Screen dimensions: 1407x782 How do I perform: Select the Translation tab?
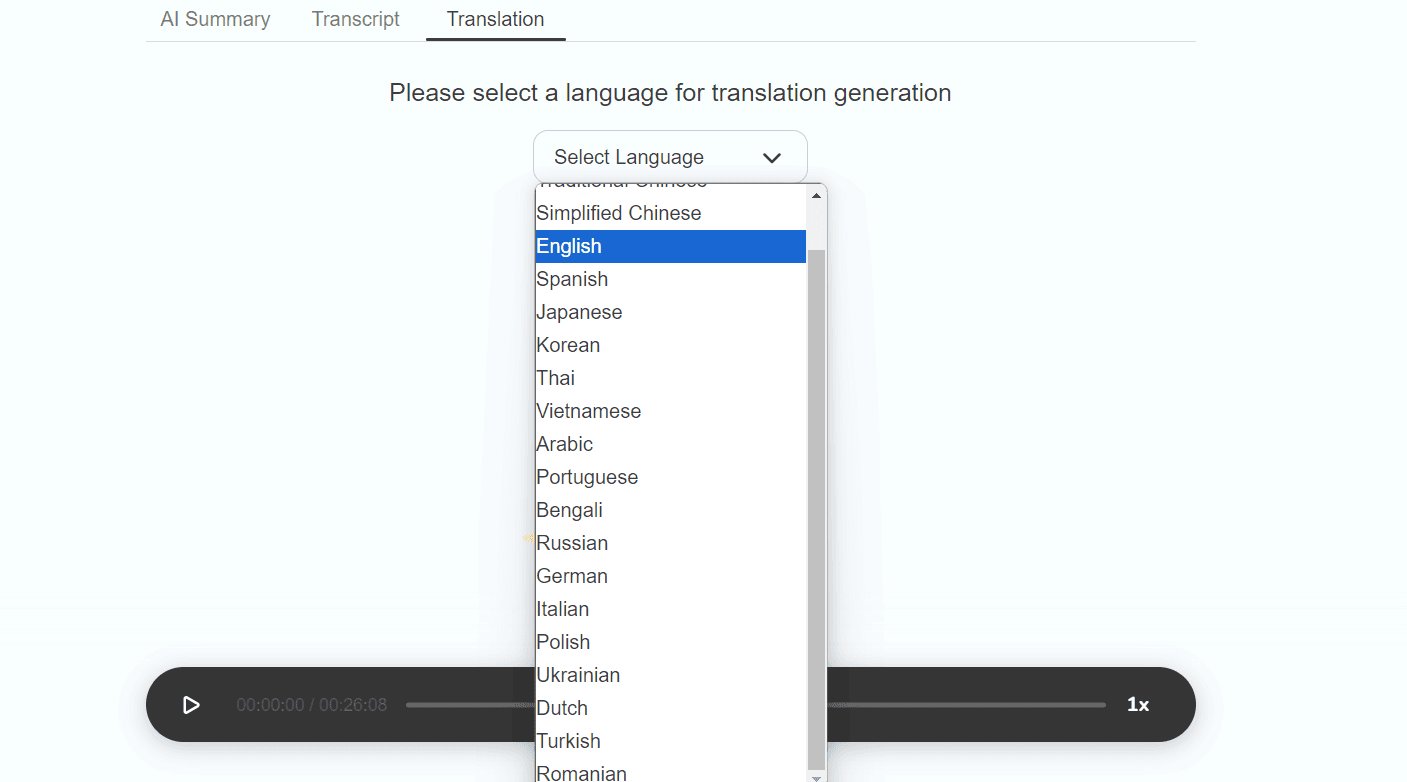[495, 19]
